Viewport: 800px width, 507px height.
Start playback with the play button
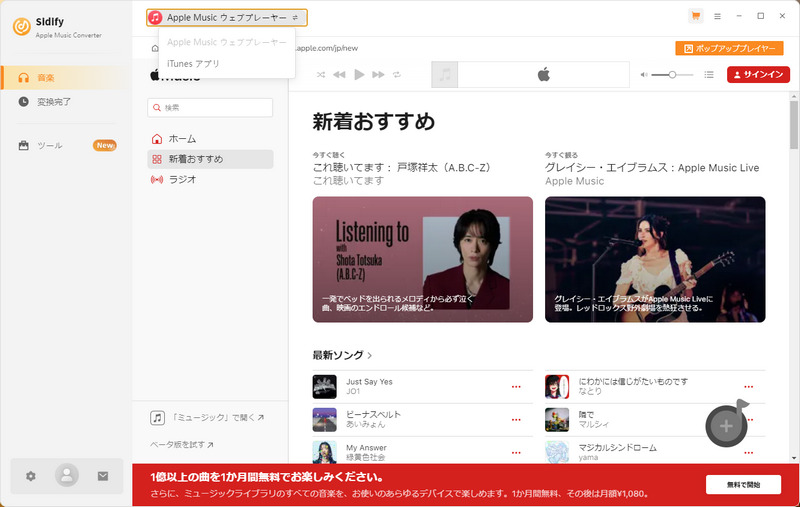tap(359, 74)
